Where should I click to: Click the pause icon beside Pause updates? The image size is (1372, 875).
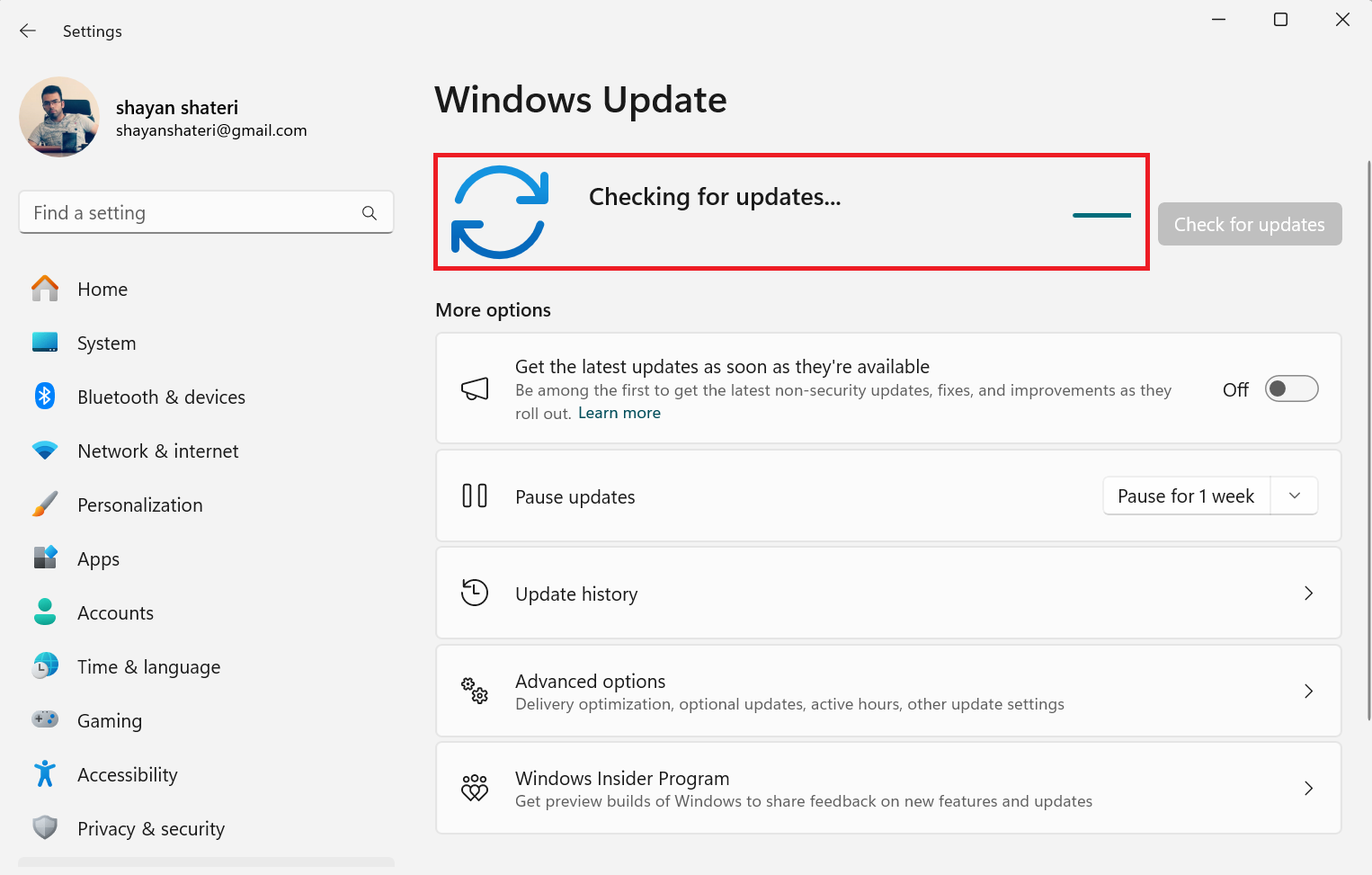tap(475, 496)
